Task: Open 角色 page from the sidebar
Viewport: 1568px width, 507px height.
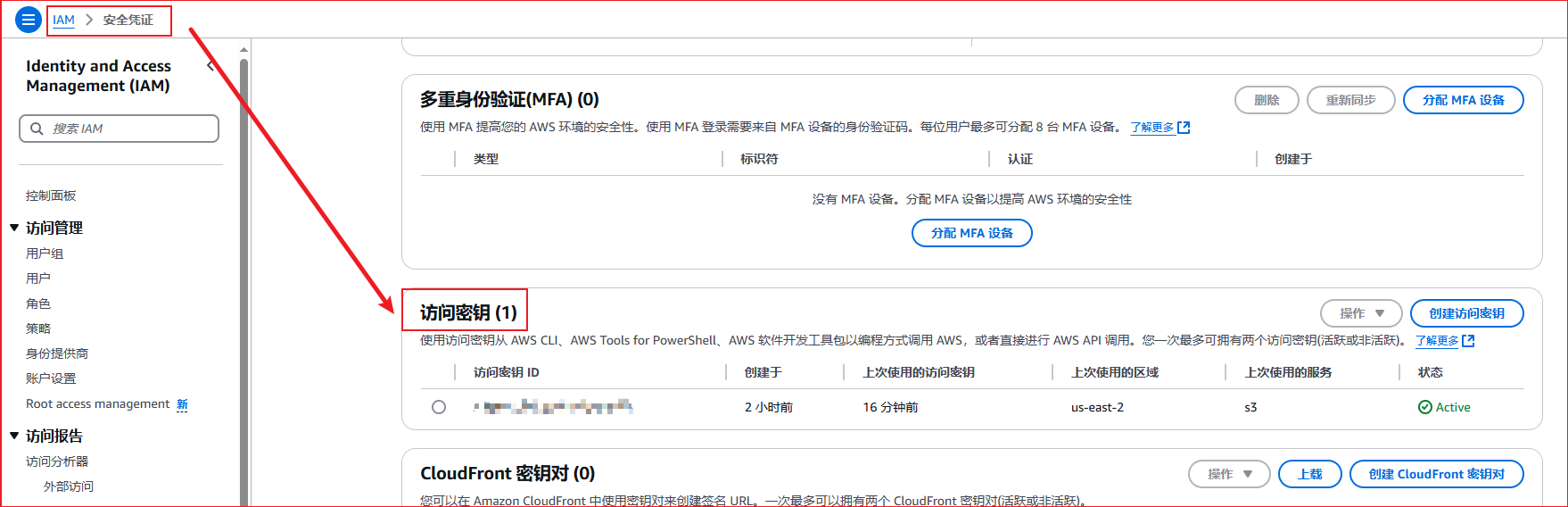Action: point(38,303)
